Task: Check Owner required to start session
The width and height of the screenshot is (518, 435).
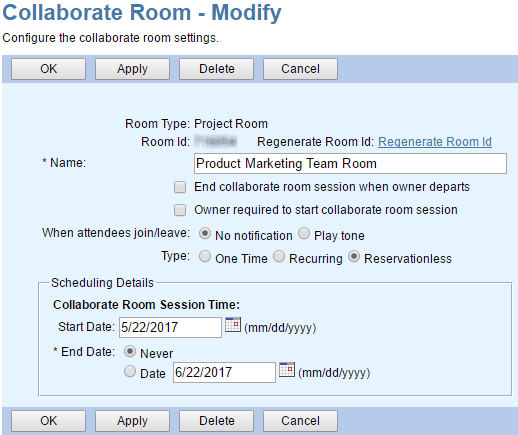Action: [x=180, y=210]
